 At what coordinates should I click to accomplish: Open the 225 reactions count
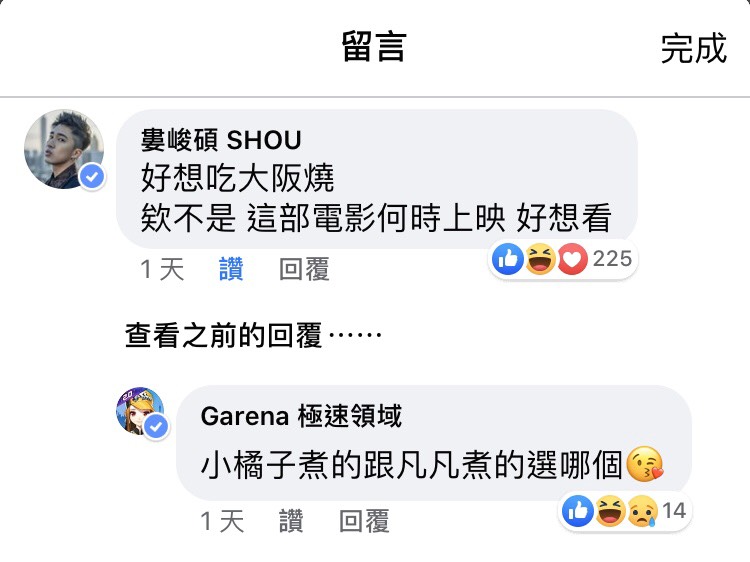613,259
